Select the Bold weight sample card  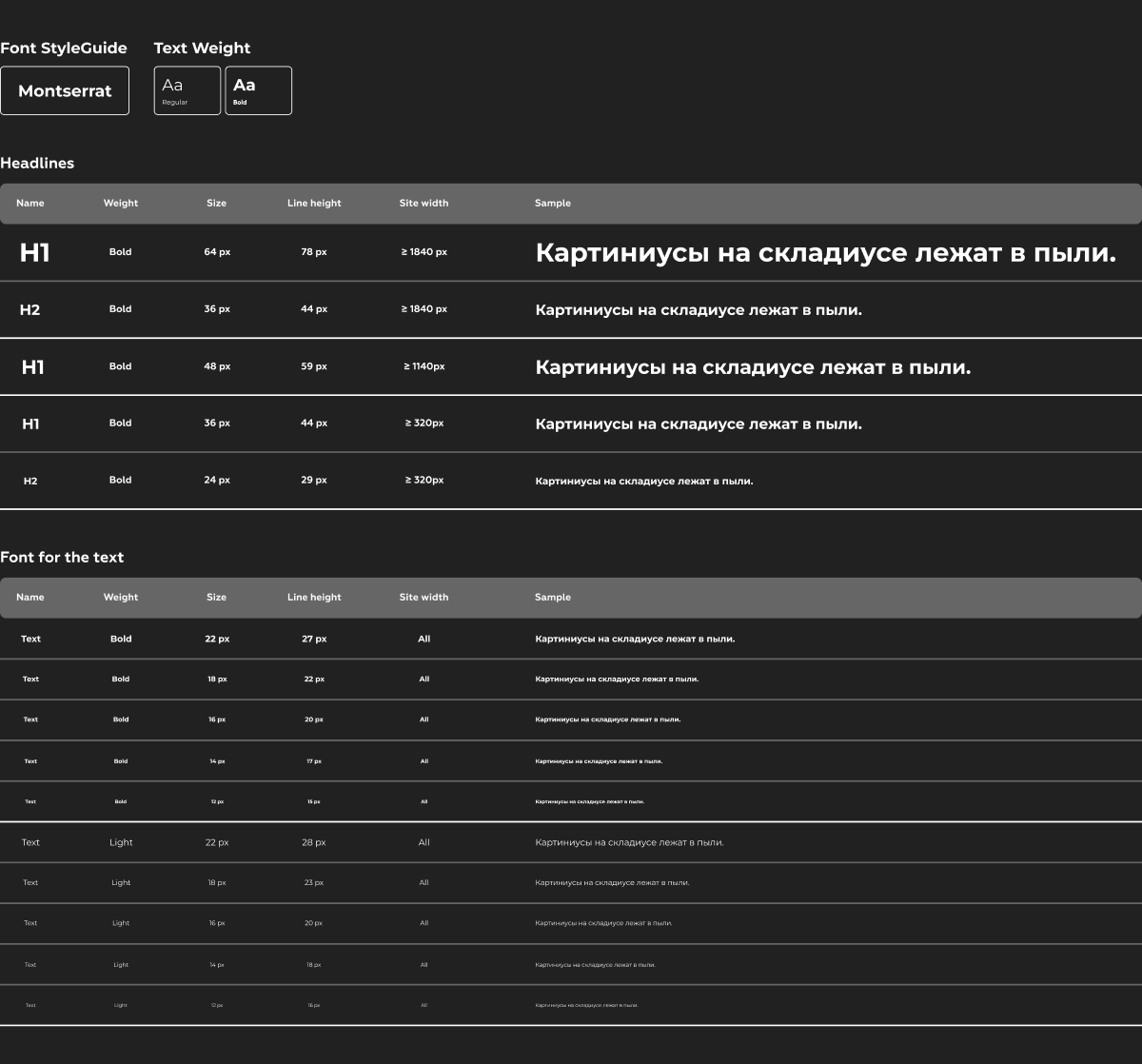258,89
